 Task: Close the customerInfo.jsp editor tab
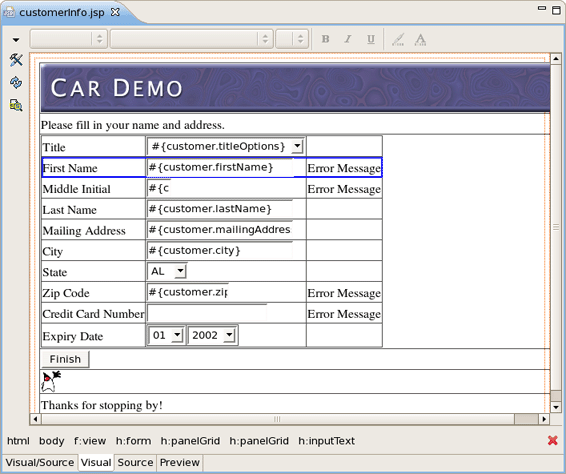click(x=115, y=12)
